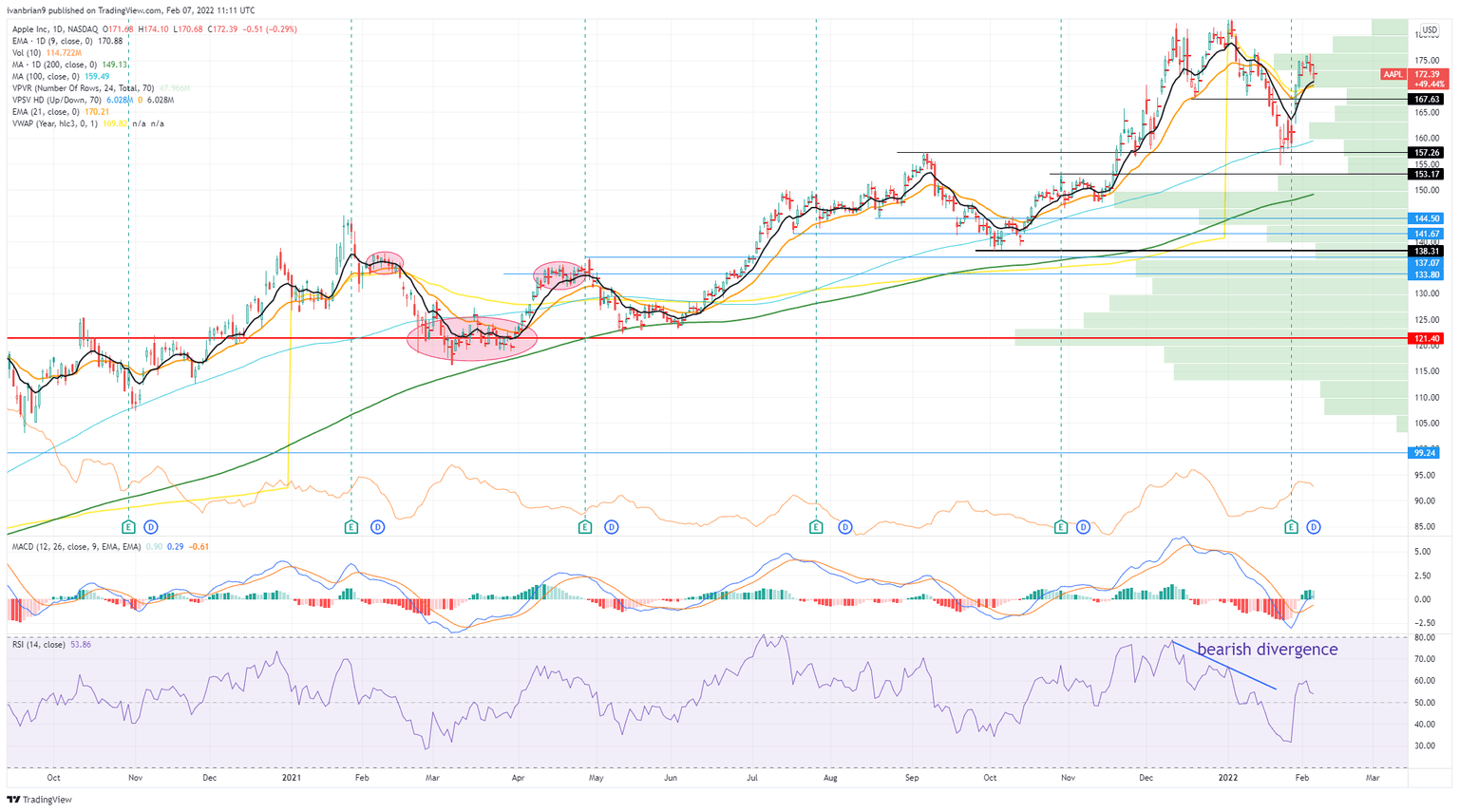1459x812 pixels.
Task: Click the 2021 label on time axis
Action: tap(291, 778)
